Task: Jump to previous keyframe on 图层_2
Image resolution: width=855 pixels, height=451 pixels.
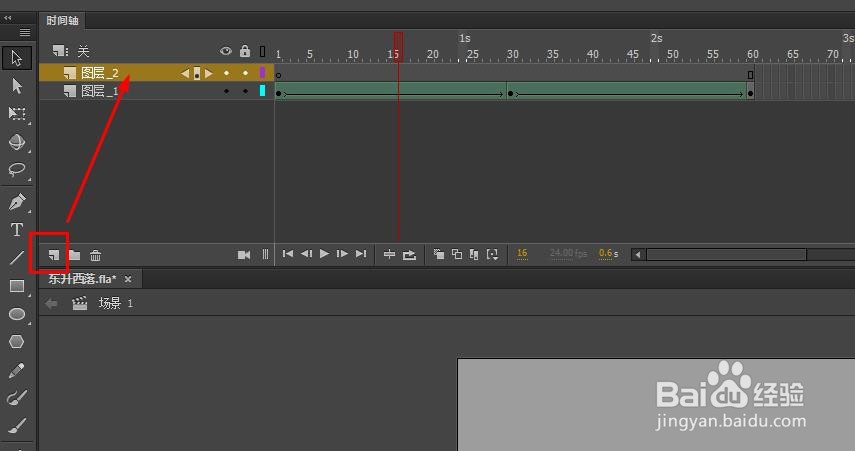Action: (185, 73)
